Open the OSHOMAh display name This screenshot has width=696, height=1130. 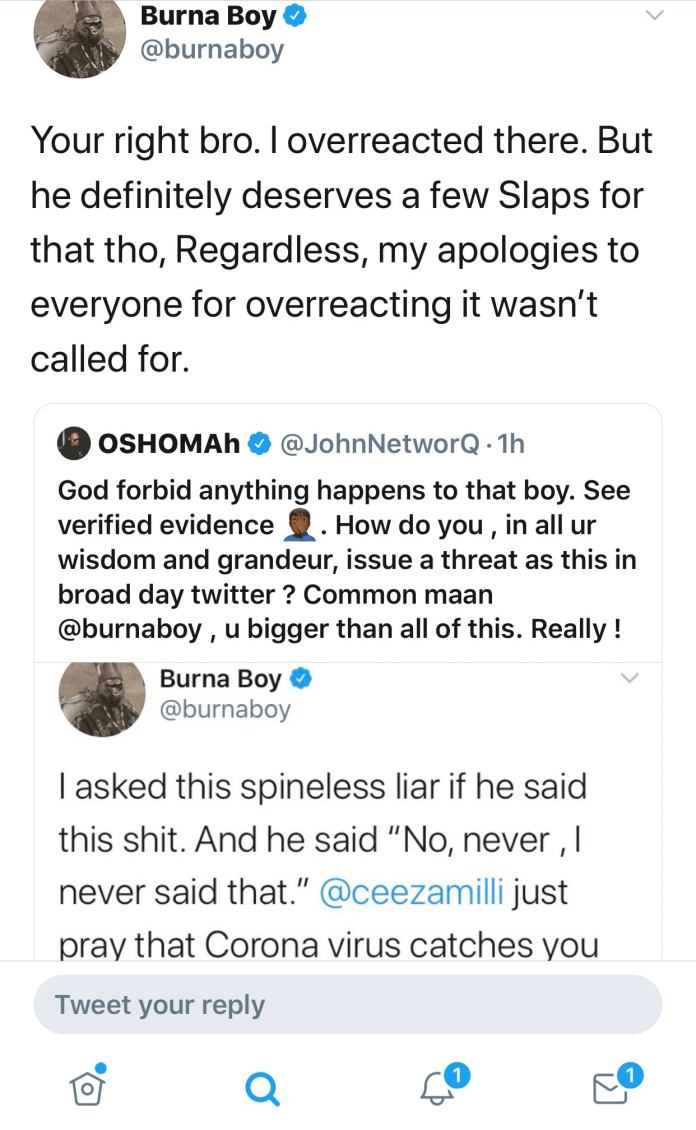(169, 444)
